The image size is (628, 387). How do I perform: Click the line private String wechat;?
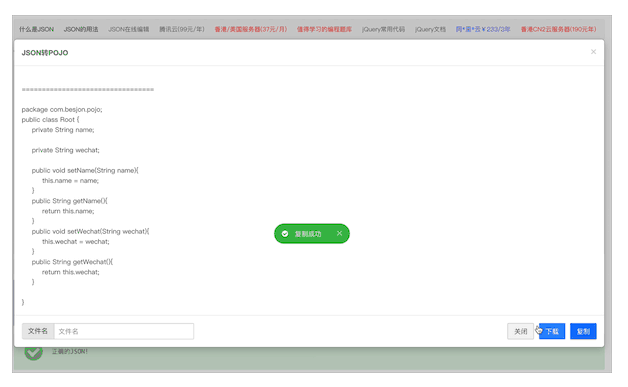pos(66,150)
